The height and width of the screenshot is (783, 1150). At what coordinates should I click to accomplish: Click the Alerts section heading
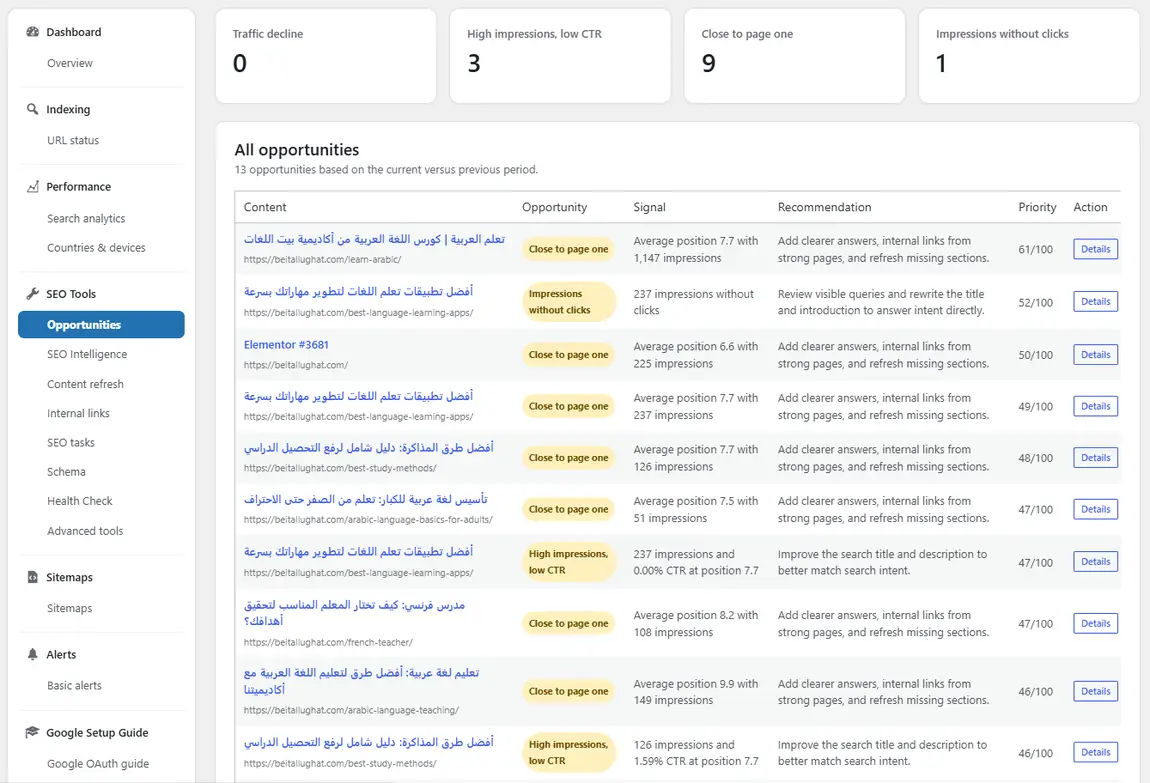61,655
